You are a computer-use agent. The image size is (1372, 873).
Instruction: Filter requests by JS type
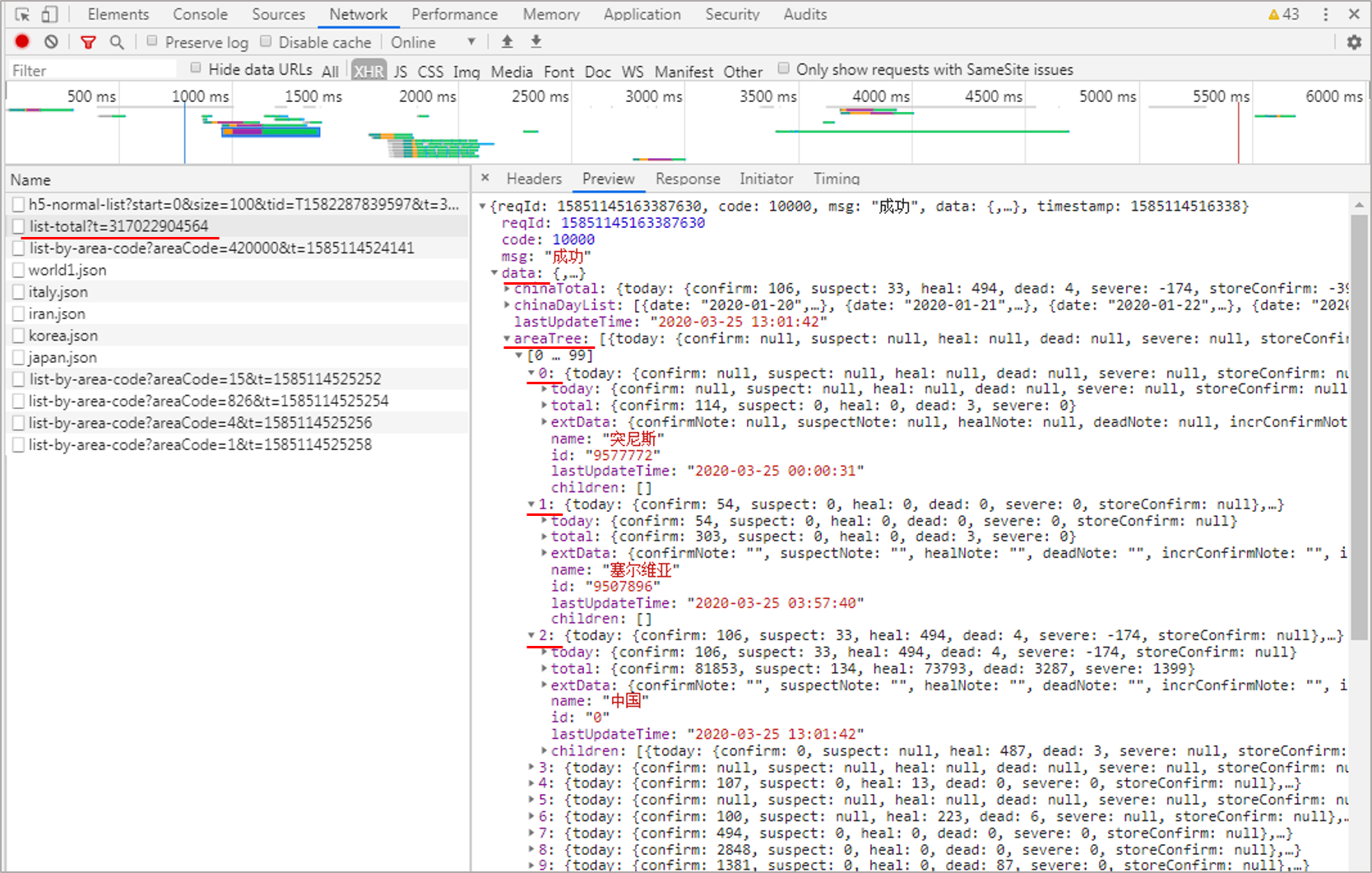coord(400,72)
